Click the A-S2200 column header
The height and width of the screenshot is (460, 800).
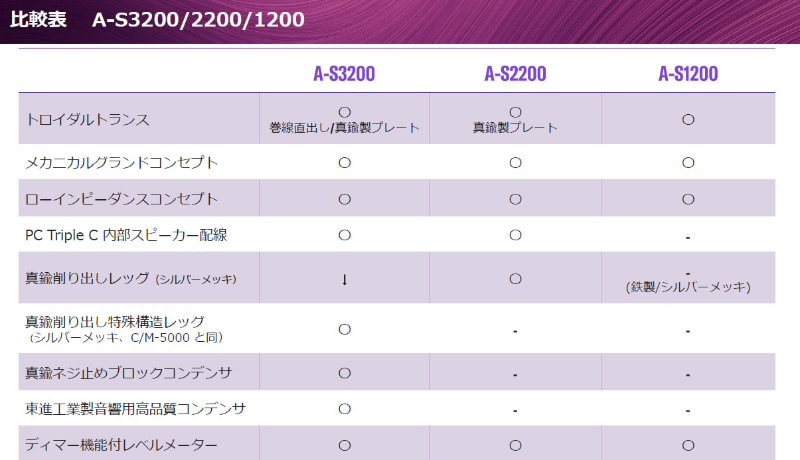[x=515, y=74]
